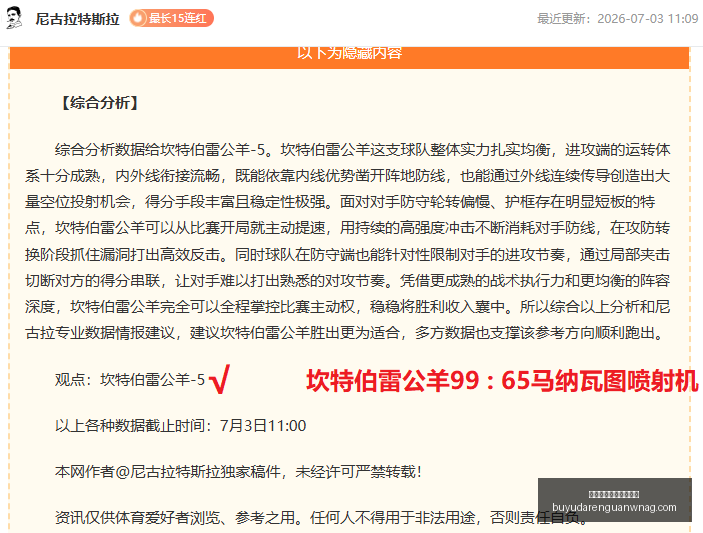Click the 最长15连红 streak badge
703x533 pixels.
[x=171, y=18]
